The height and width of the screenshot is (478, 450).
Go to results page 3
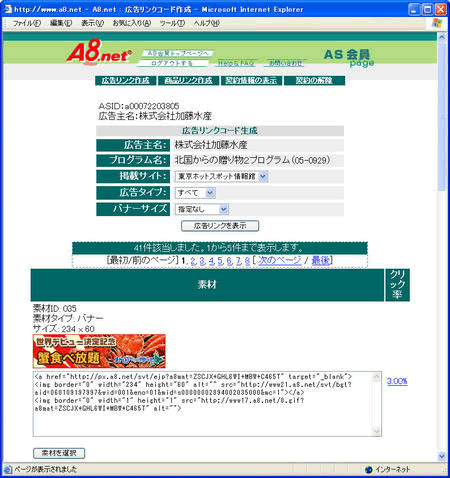(x=202, y=261)
